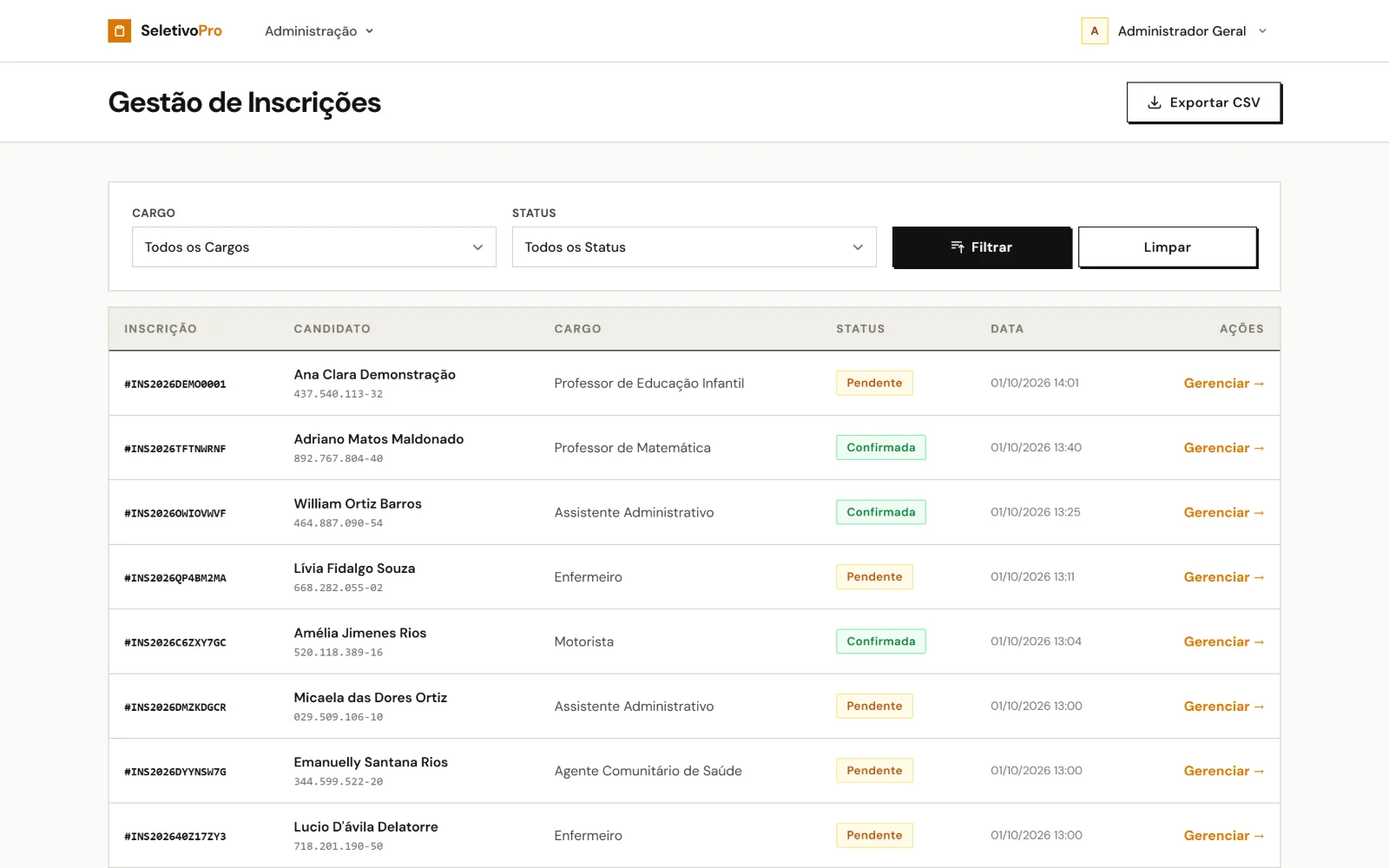Click the STATUS column header in table
The width and height of the screenshot is (1389, 868).
tap(860, 329)
